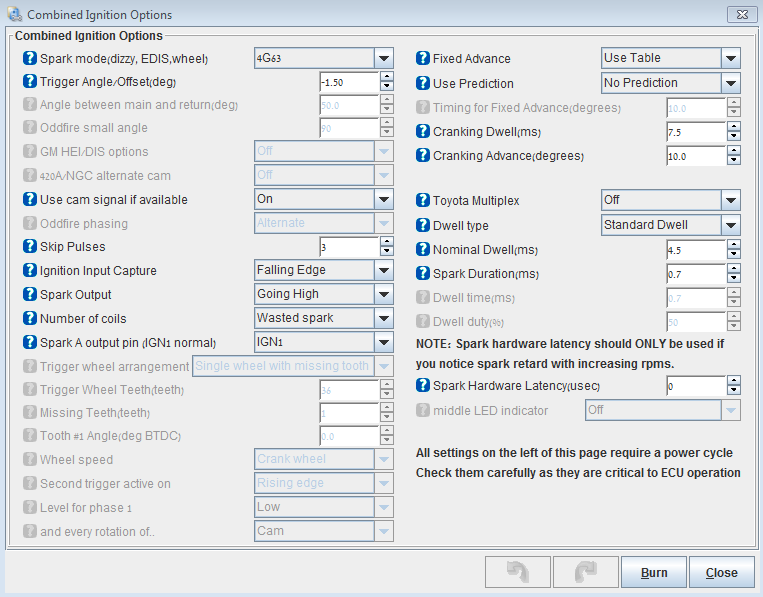Increase Trigger Angle/Offset value

coord(387,76)
